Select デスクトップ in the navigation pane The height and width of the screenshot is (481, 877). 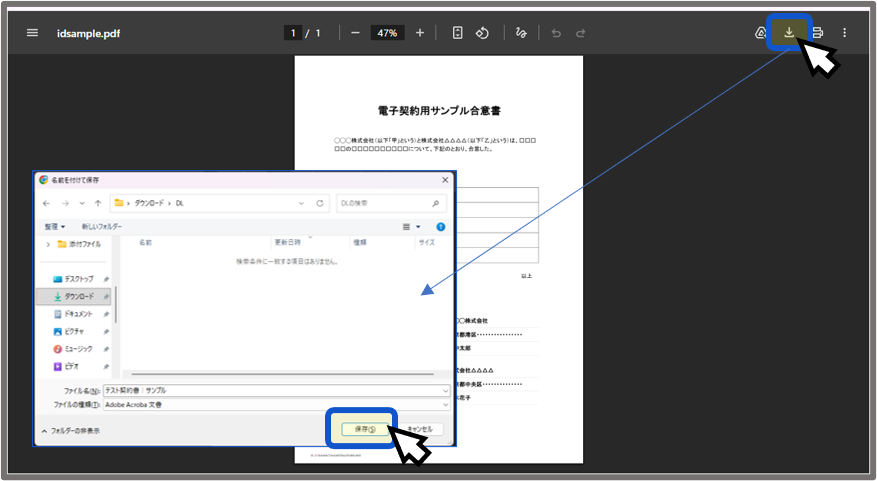click(78, 279)
